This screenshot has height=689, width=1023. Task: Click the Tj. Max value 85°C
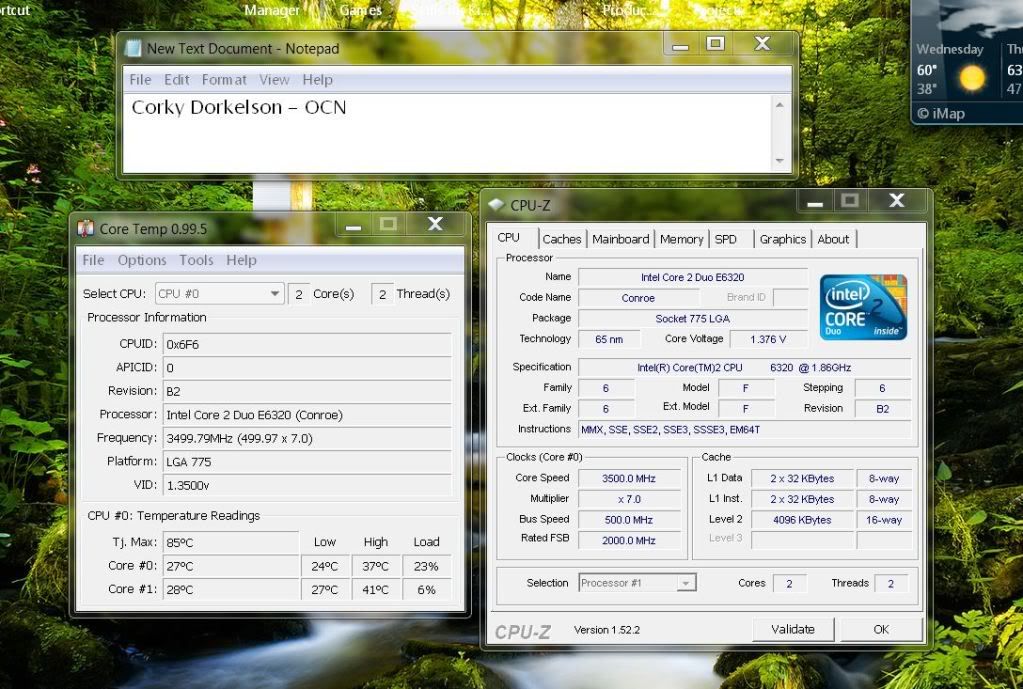pyautogui.click(x=230, y=542)
